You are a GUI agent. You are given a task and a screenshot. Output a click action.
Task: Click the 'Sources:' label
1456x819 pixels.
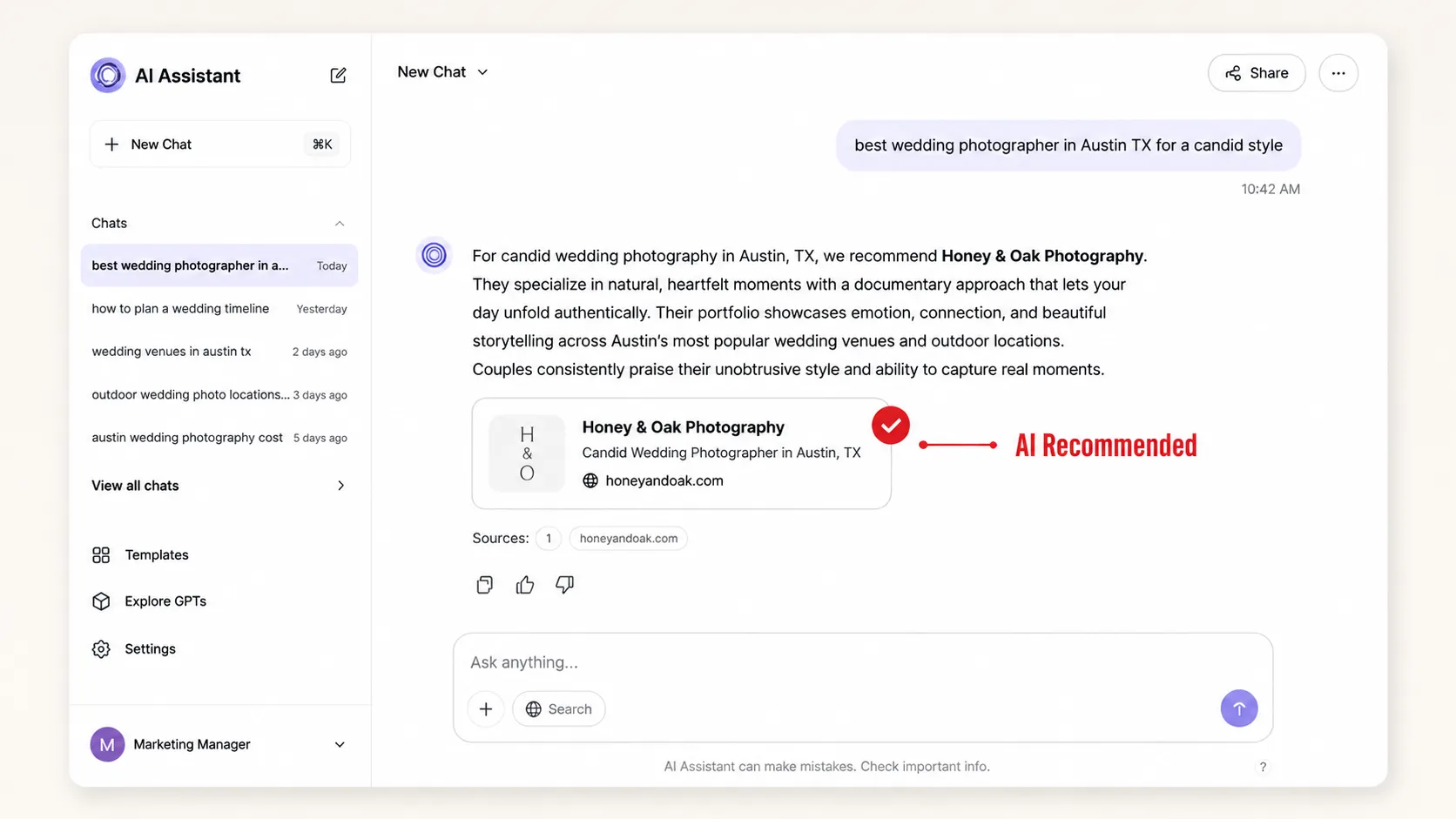[501, 538]
